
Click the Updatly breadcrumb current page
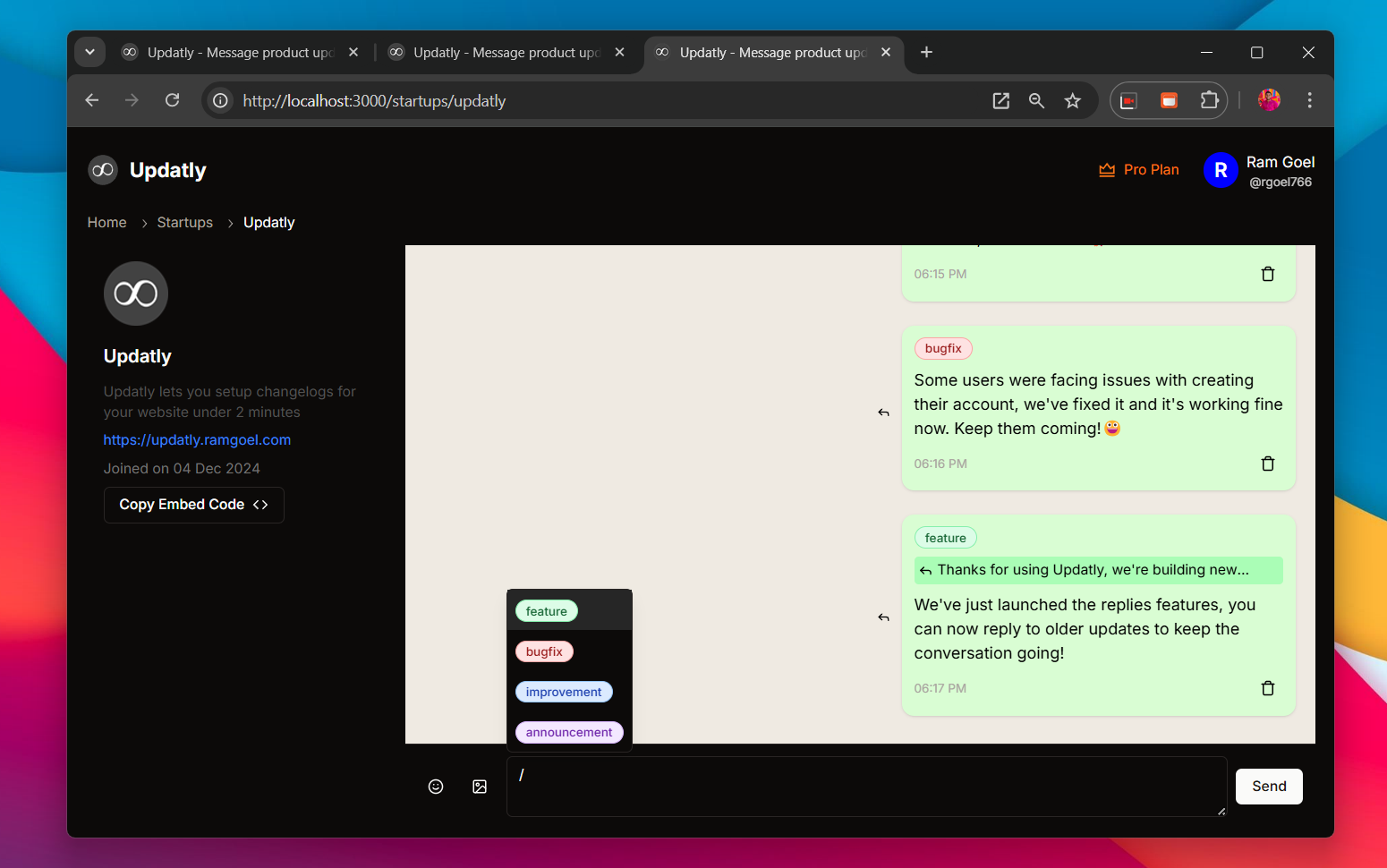click(x=269, y=223)
